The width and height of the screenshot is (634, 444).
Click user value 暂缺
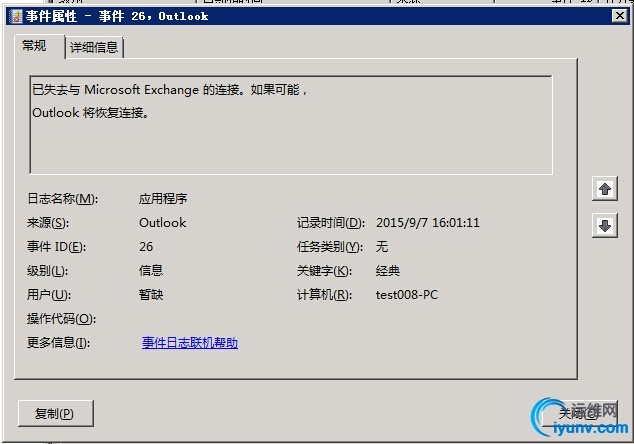click(151, 294)
